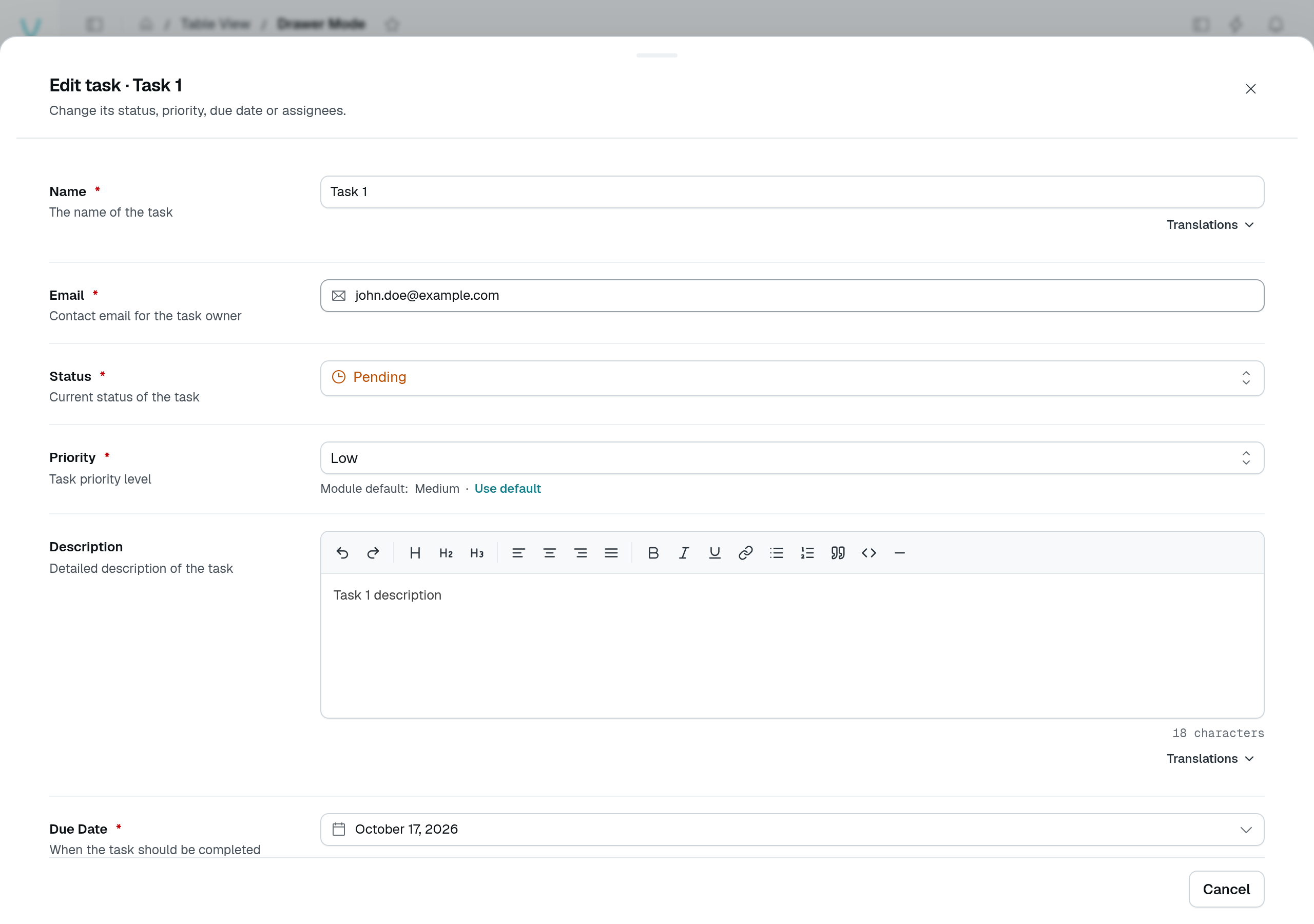1314x924 pixels.
Task: Toggle italic formatting
Action: (684, 552)
